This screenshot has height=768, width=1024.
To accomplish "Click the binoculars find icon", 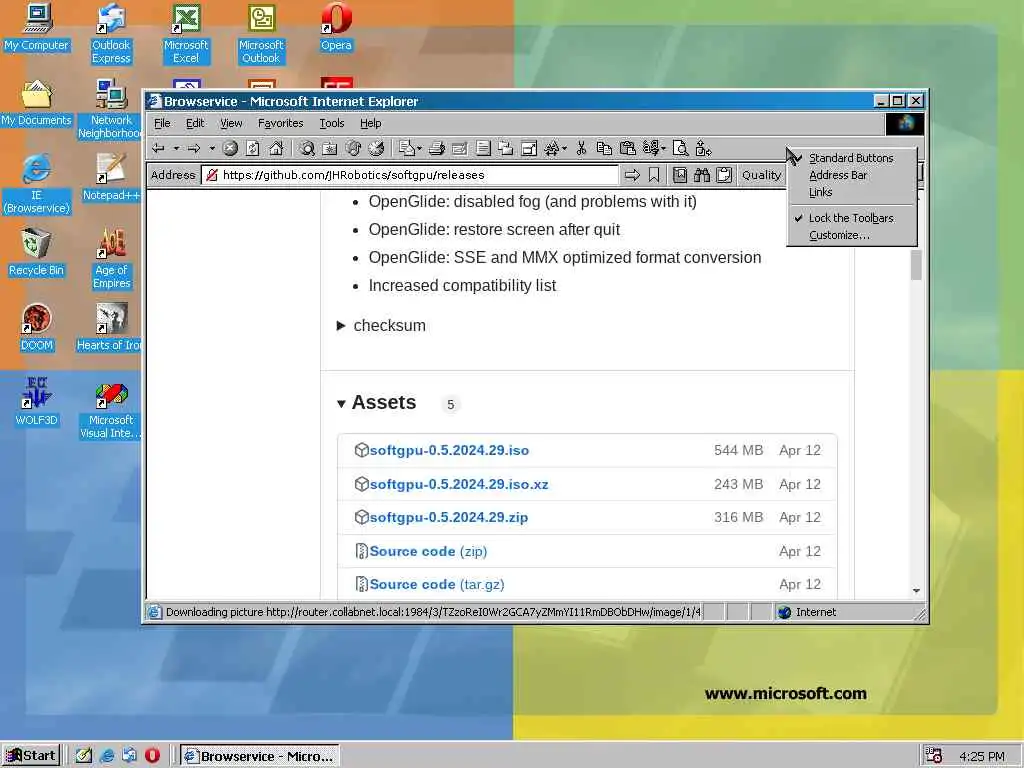I will [x=701, y=175].
